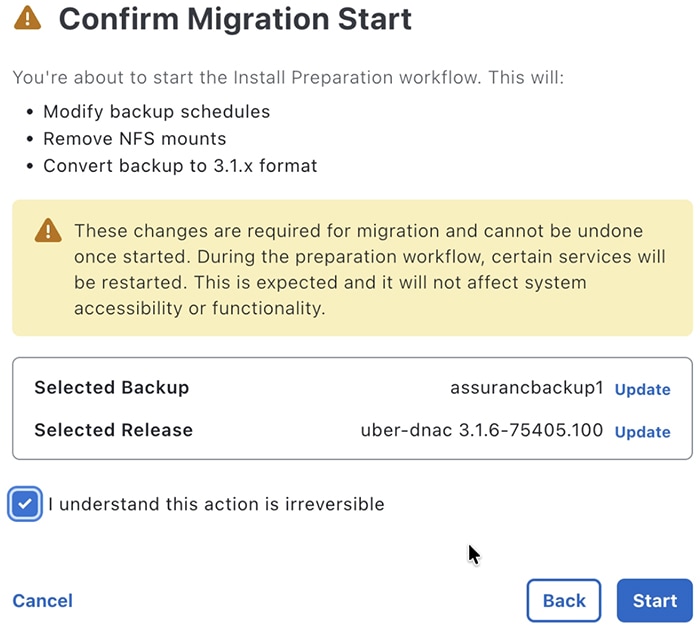Uncheck the irreversible action acknowledgment checkbox
700x634 pixels.
[26, 504]
